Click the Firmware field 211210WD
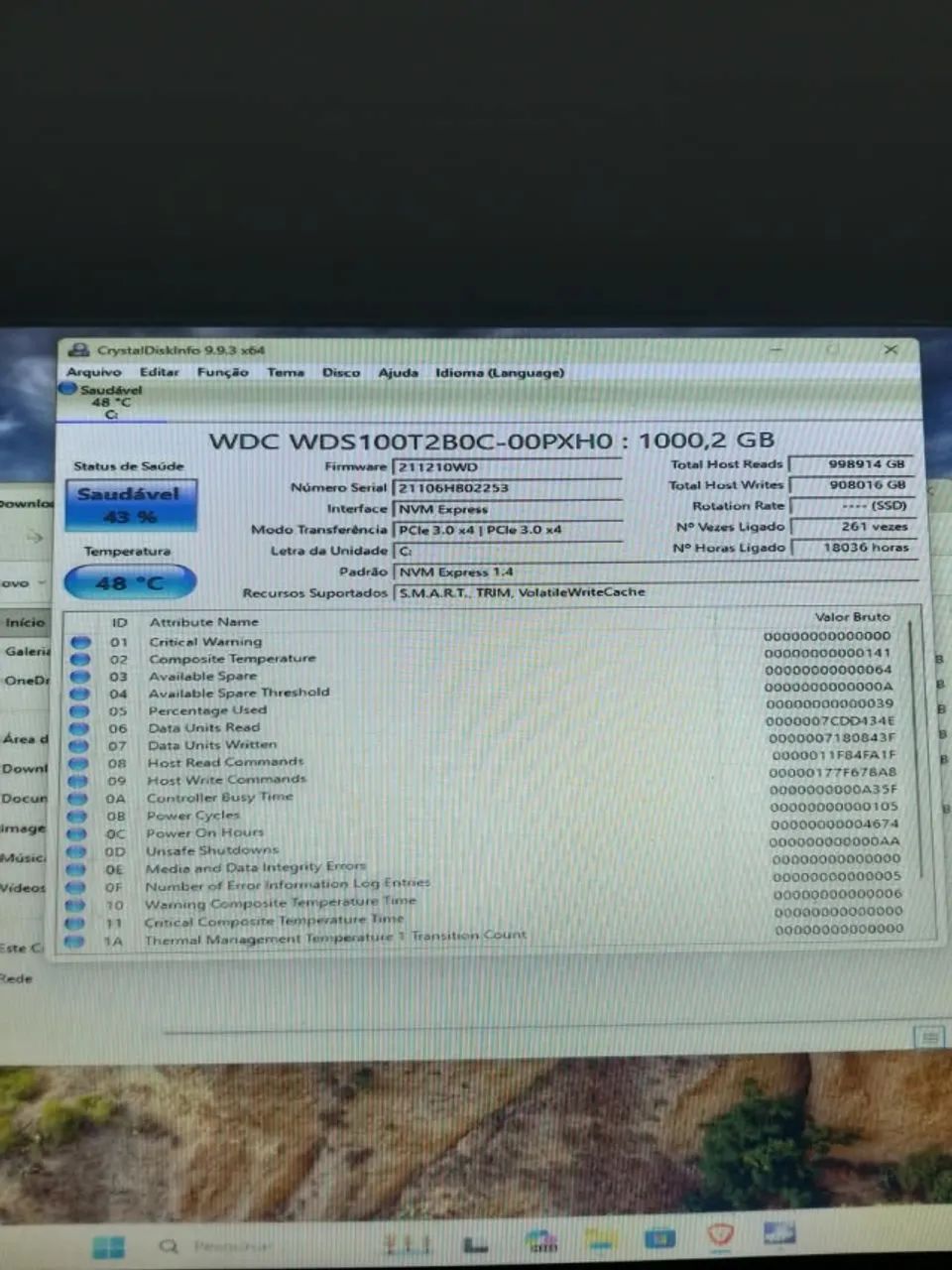Screen dimensions: 952x1270 point(508,466)
